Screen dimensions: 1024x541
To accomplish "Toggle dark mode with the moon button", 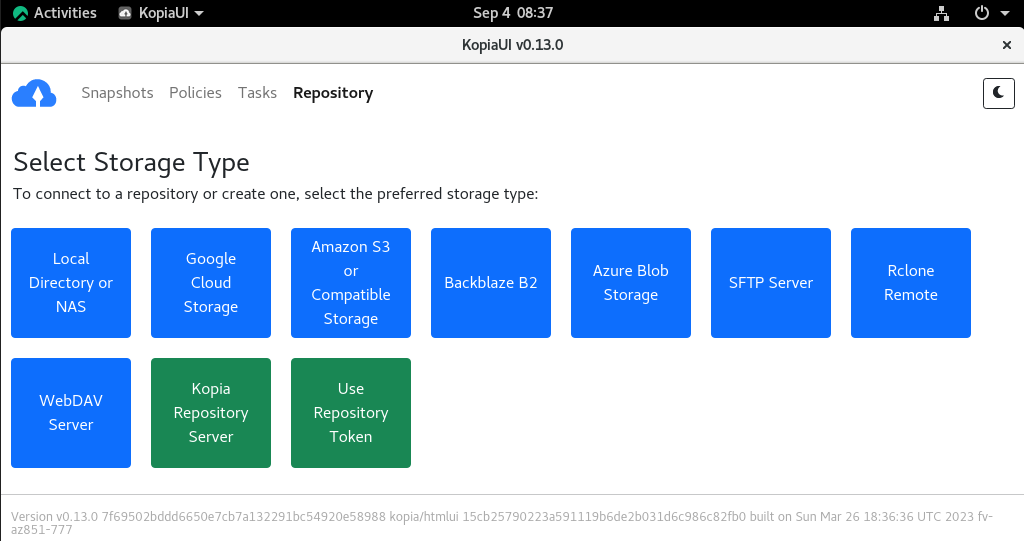I will click(x=999, y=93).
